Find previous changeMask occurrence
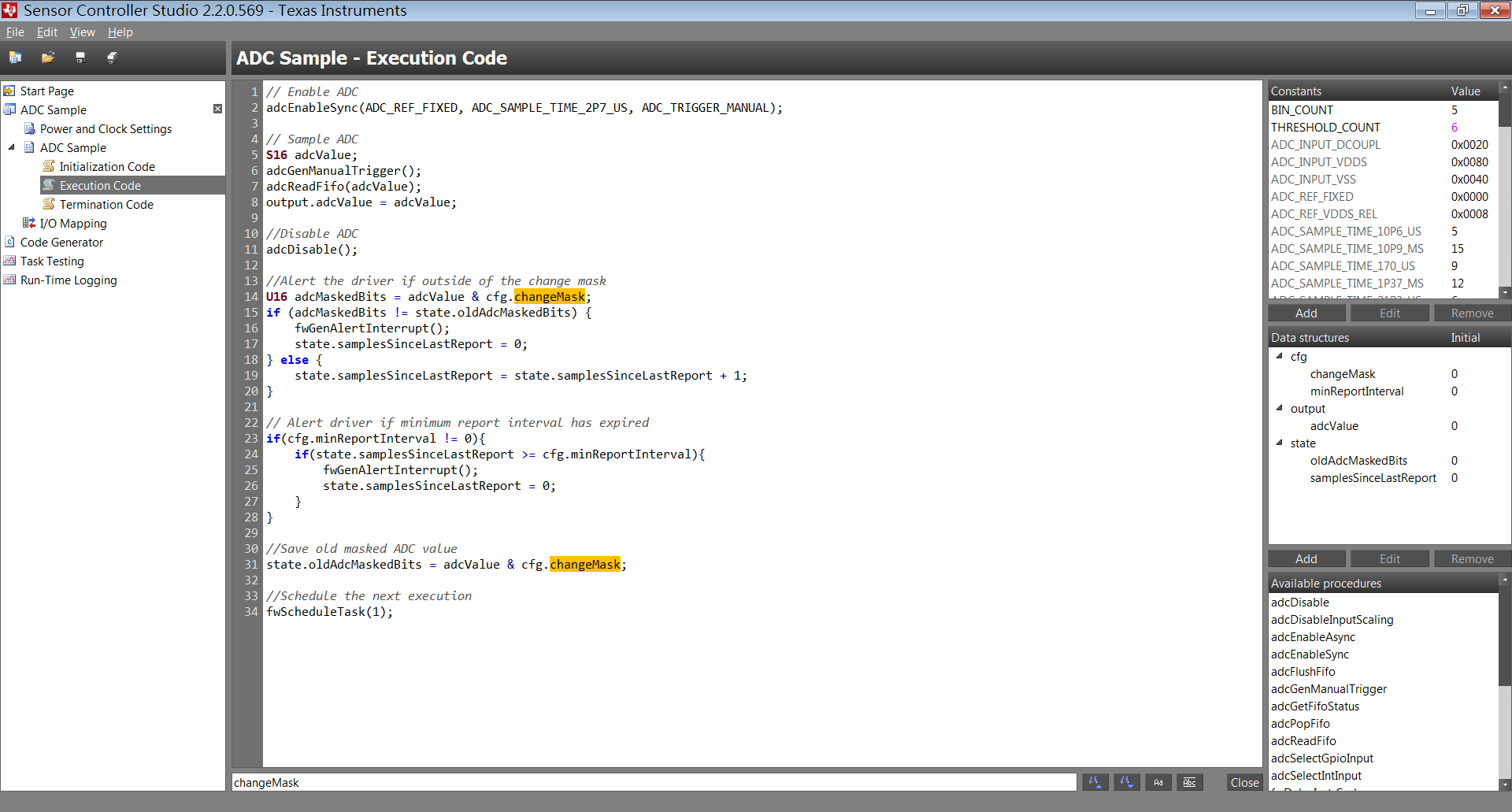Screen dimensions: 1512x812 (1095, 782)
